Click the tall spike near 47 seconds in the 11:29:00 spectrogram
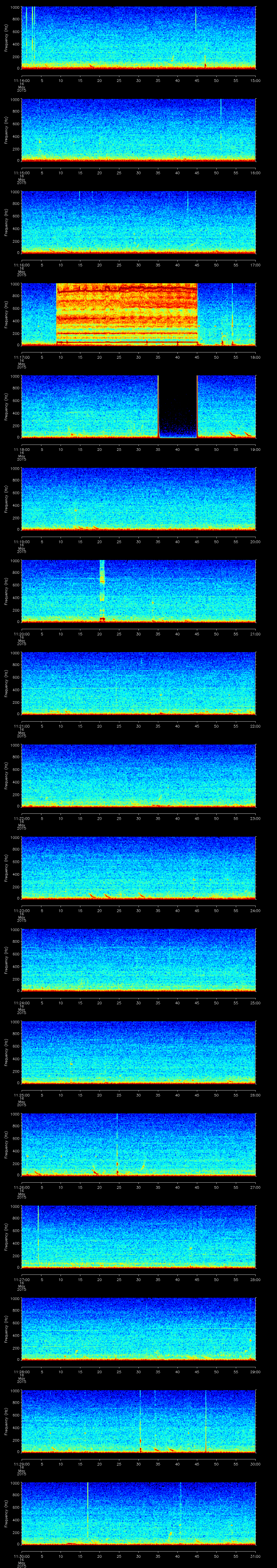The height and width of the screenshot is (1568, 277). coord(206,1421)
